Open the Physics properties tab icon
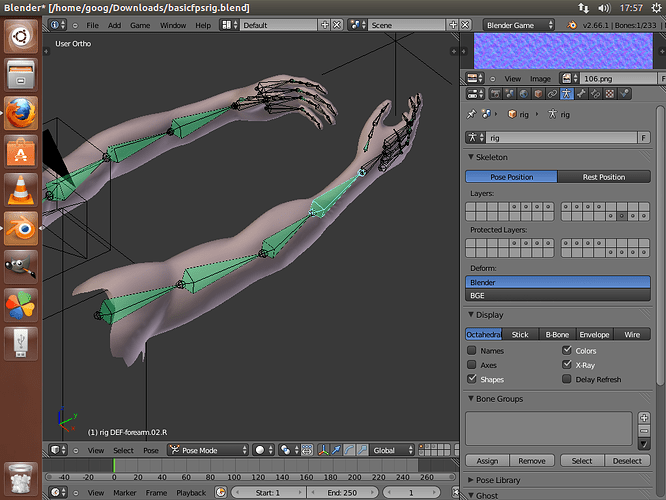The image size is (666, 500). tap(624, 94)
